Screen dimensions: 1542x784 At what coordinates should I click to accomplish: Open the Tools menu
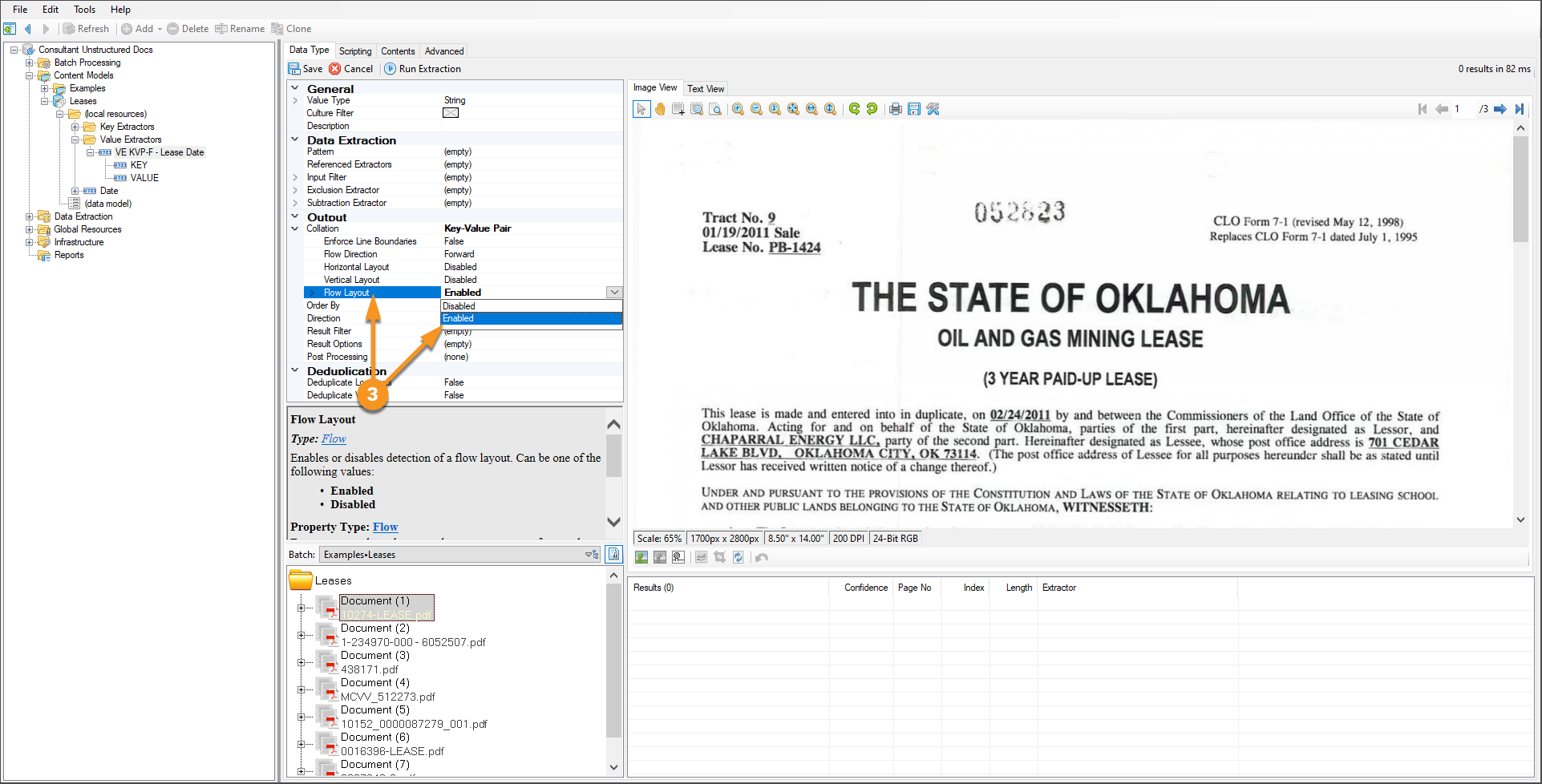[x=84, y=10]
